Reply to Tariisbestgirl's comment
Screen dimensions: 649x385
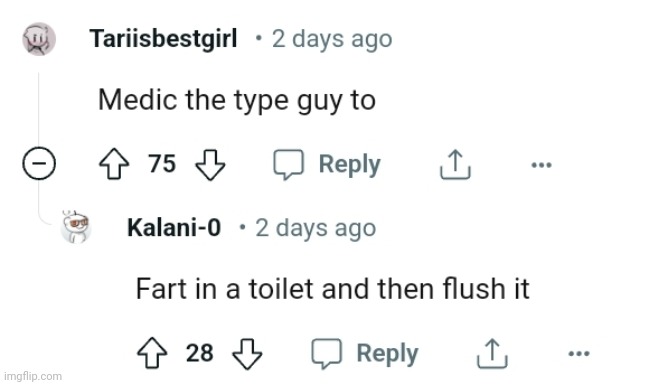point(327,164)
